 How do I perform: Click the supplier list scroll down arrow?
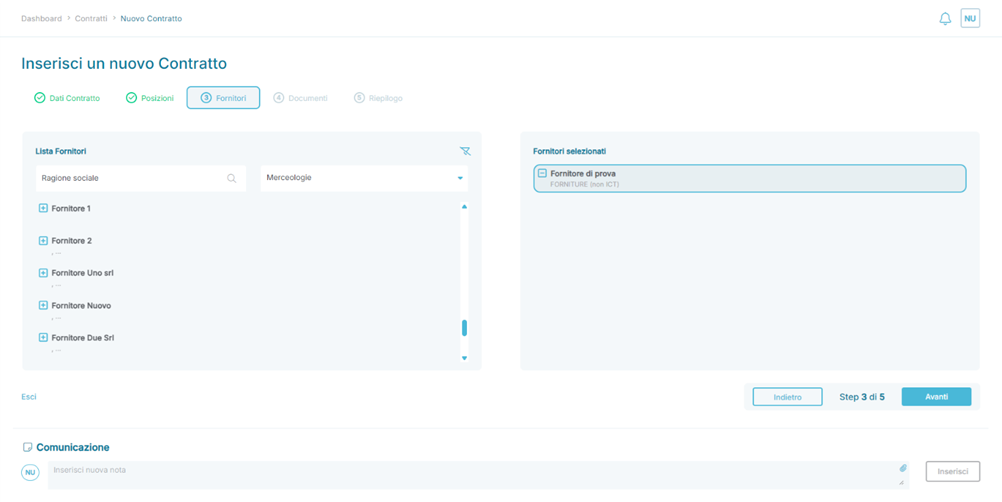click(465, 358)
